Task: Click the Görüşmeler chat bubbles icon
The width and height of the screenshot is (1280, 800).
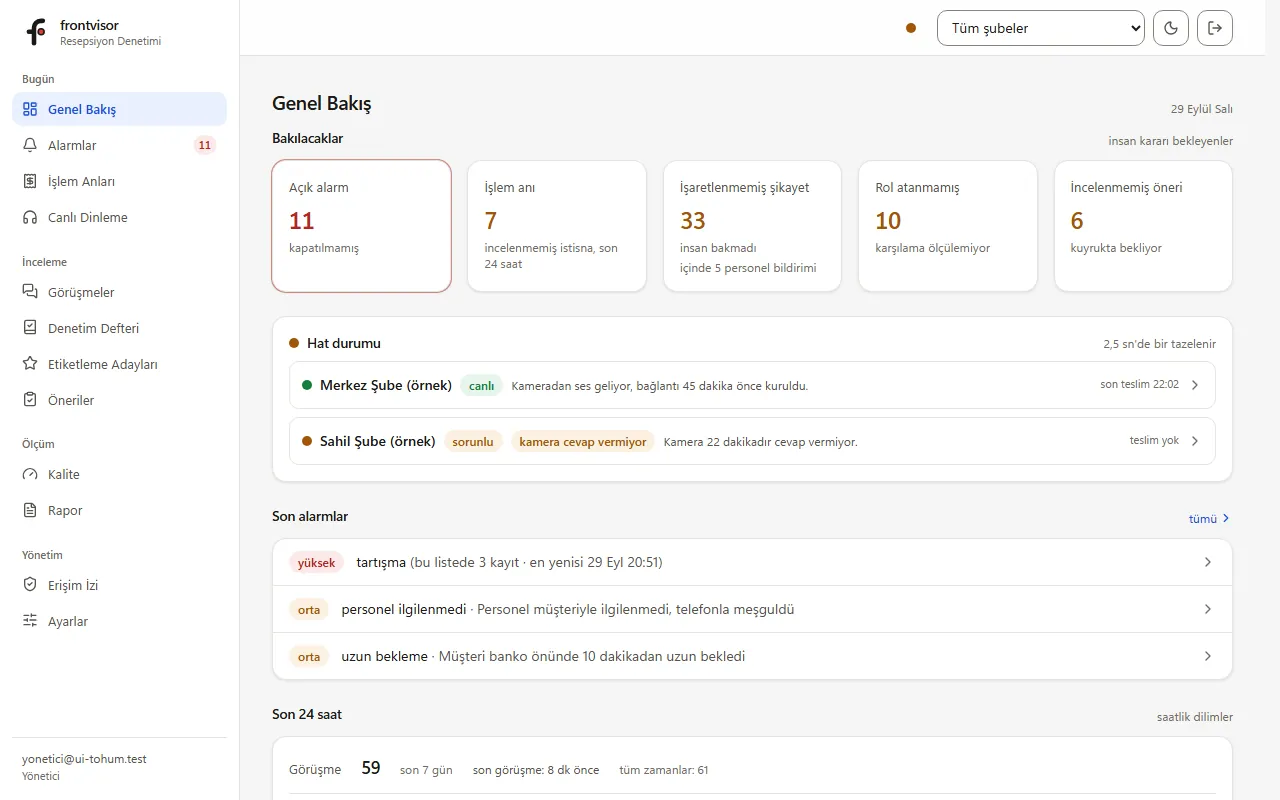Action: tap(30, 292)
